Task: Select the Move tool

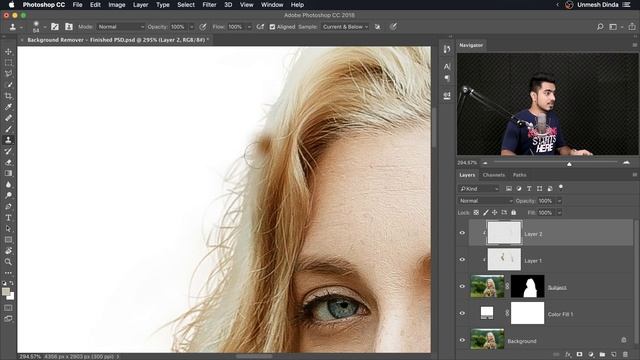Action: coord(8,52)
